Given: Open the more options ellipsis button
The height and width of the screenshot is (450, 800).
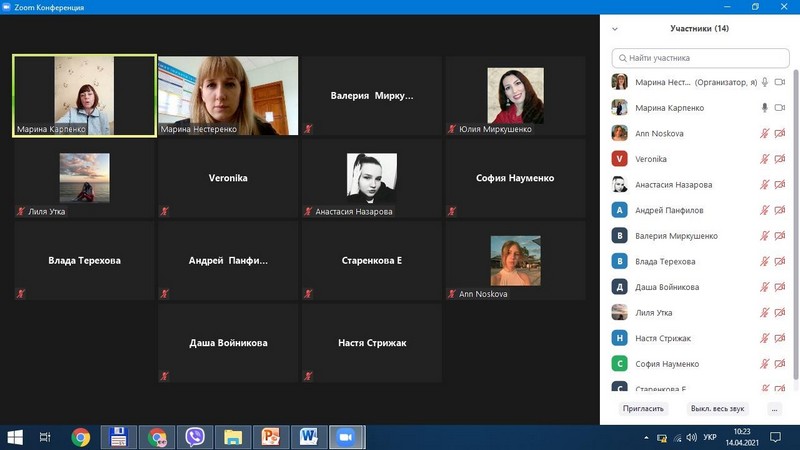Looking at the screenshot, I should point(774,409).
